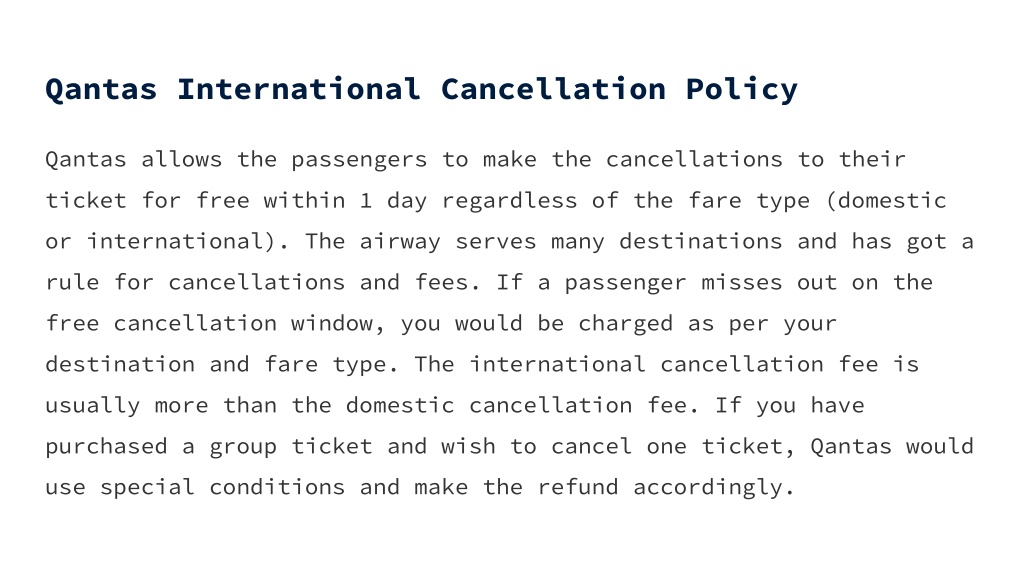This screenshot has height=576, width=1024.
Task: Click the word 'serves' in the paragraph
Action: click(496, 242)
